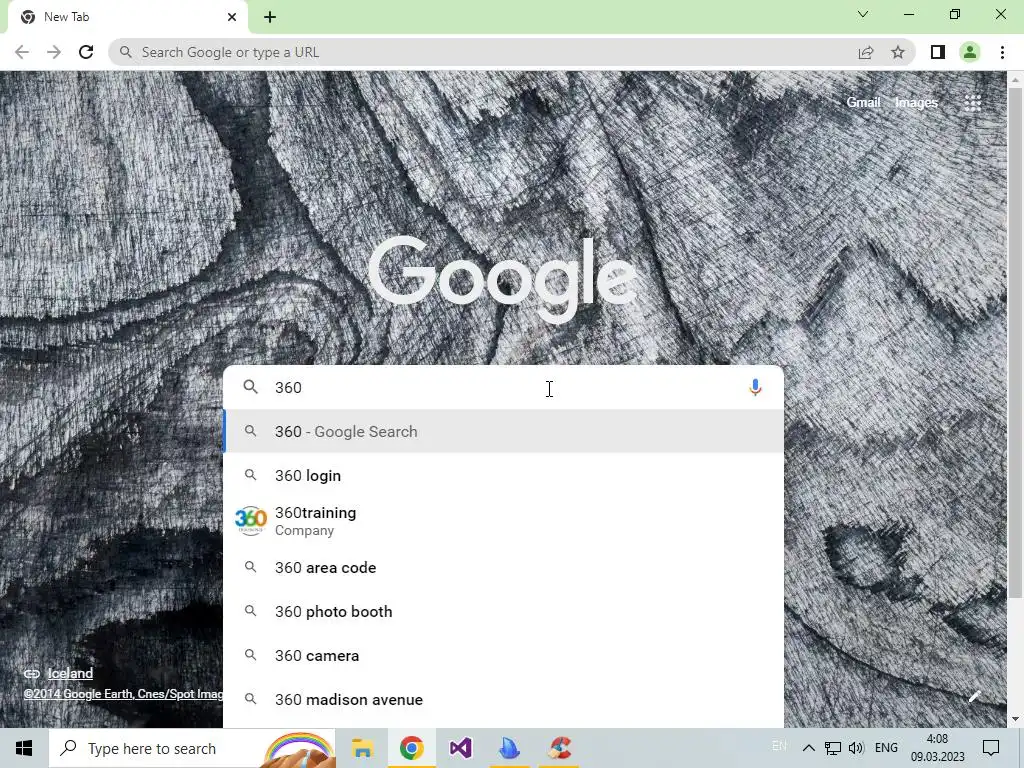Choose the '360 photo booth' suggestion
1024x768 pixels.
point(504,612)
